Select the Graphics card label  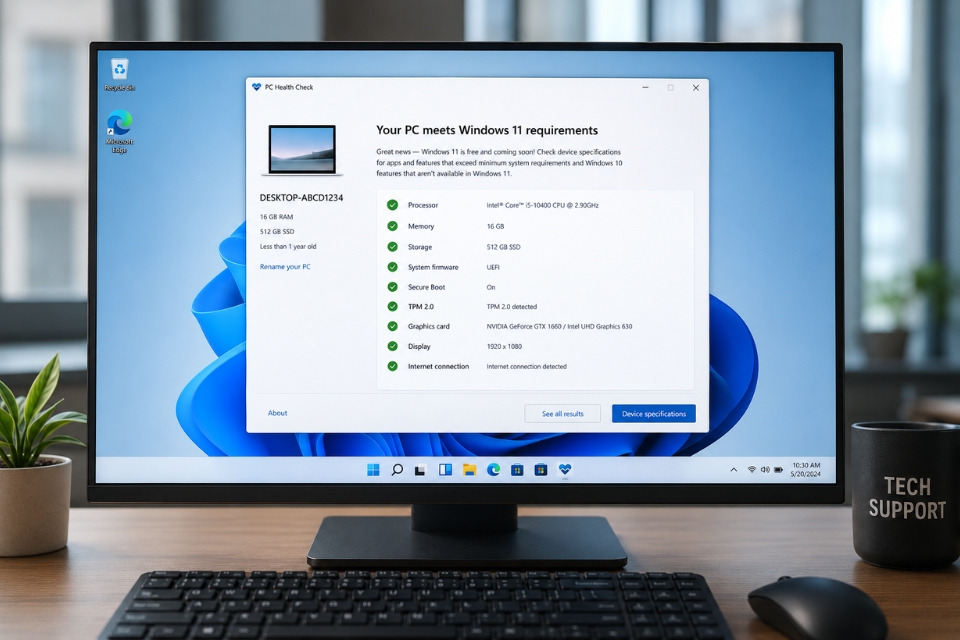pos(429,326)
